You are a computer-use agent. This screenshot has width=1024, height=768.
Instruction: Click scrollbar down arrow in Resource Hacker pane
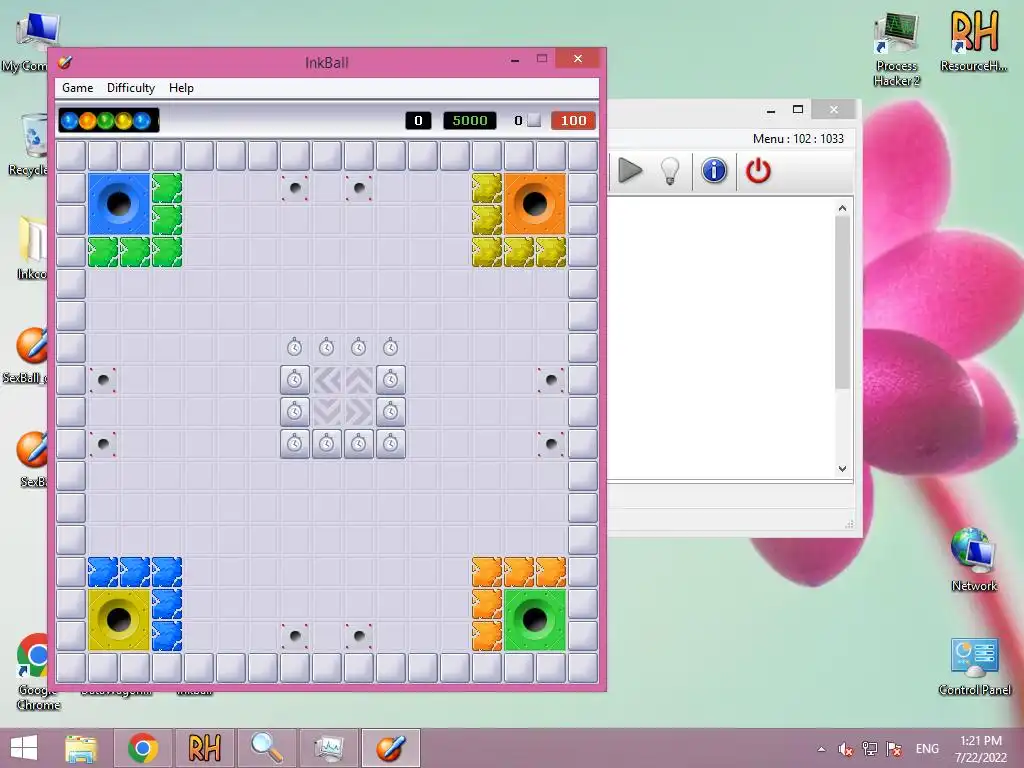842,468
